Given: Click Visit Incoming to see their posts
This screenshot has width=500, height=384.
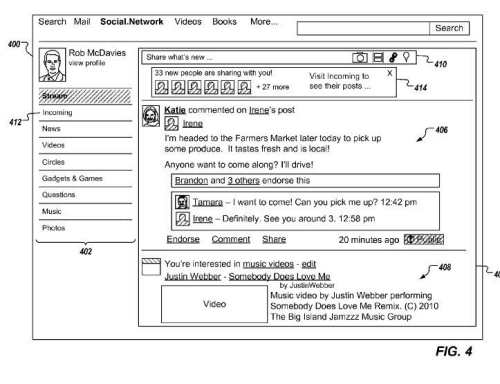Looking at the screenshot, I should pos(340,81).
